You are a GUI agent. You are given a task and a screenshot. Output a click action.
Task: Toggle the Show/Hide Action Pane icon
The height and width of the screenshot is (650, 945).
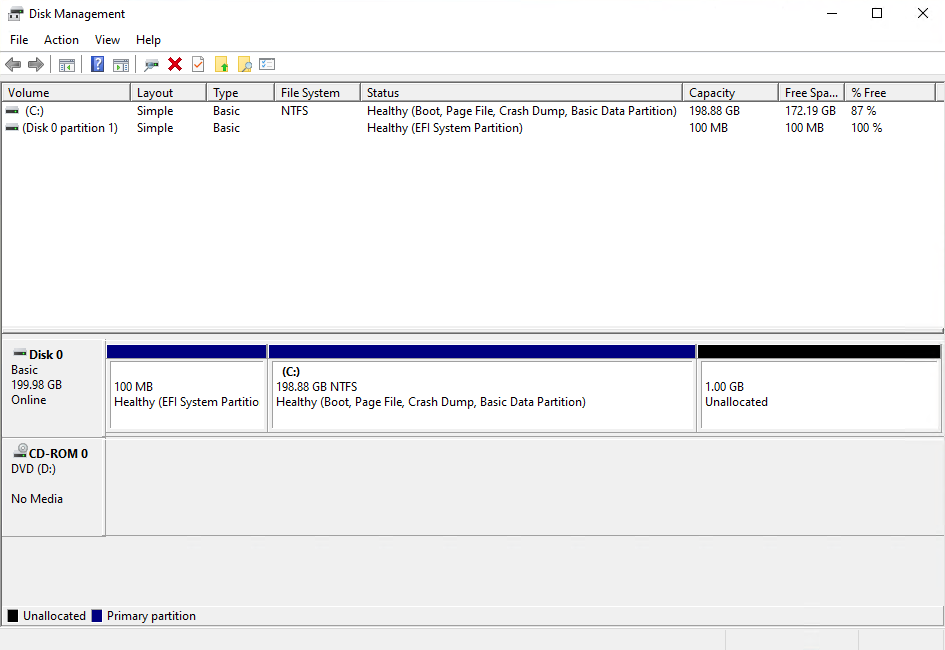click(x=121, y=65)
